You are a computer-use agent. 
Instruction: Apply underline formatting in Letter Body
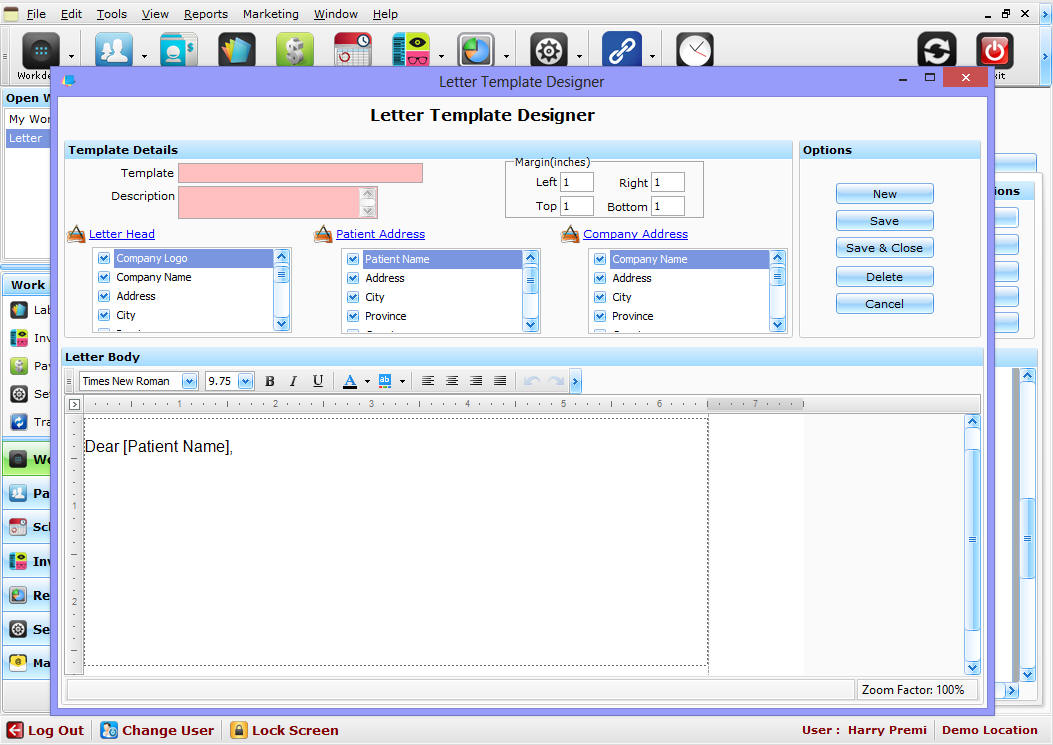click(x=318, y=381)
